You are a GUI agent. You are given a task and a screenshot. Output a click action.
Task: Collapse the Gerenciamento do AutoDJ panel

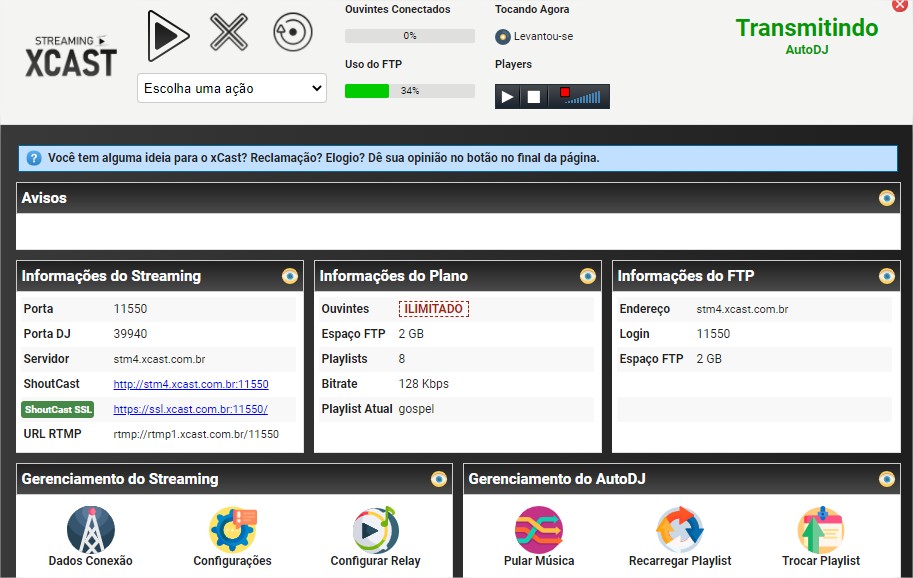887,479
